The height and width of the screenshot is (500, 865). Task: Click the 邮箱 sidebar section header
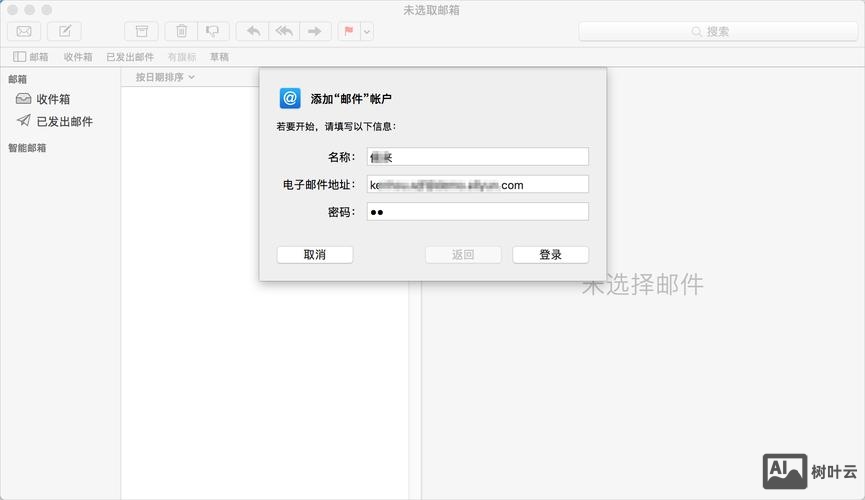[x=18, y=79]
